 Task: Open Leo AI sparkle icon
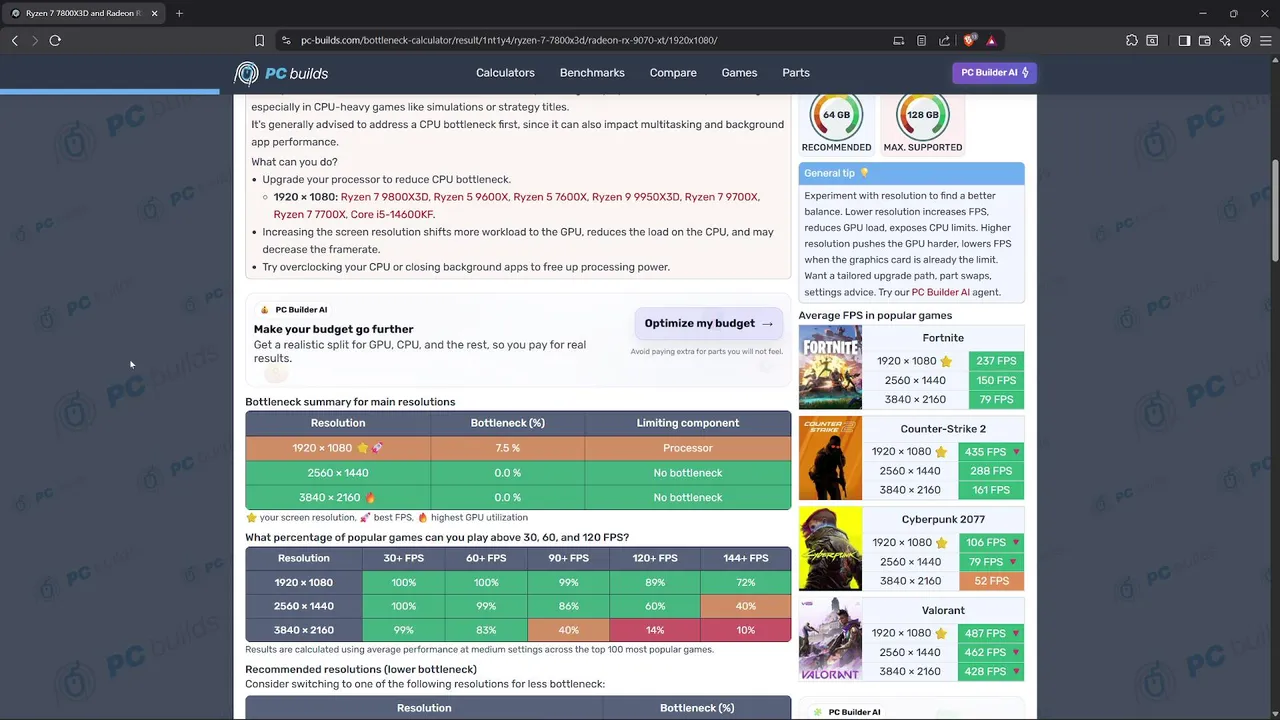pos(1225,40)
